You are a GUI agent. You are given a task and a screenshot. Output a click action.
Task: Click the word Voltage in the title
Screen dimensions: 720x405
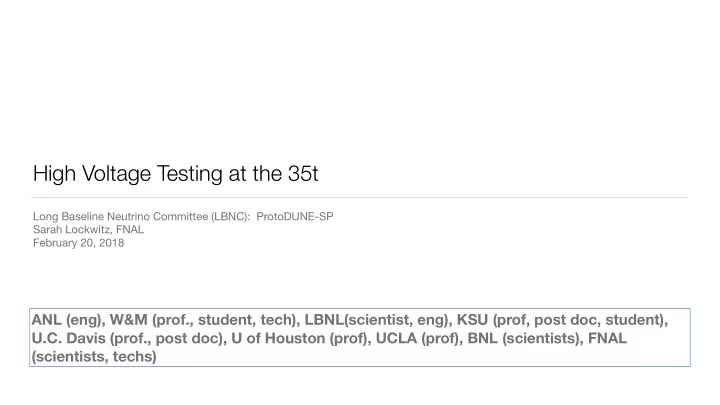point(117,174)
